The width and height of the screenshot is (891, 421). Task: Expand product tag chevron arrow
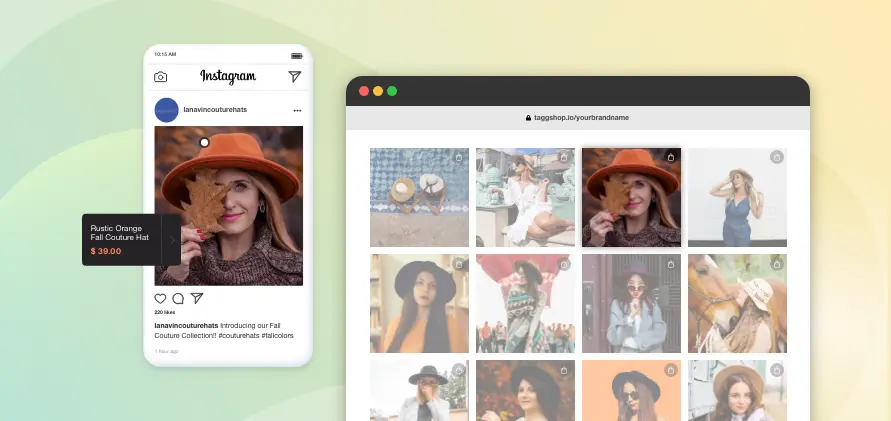click(171, 240)
